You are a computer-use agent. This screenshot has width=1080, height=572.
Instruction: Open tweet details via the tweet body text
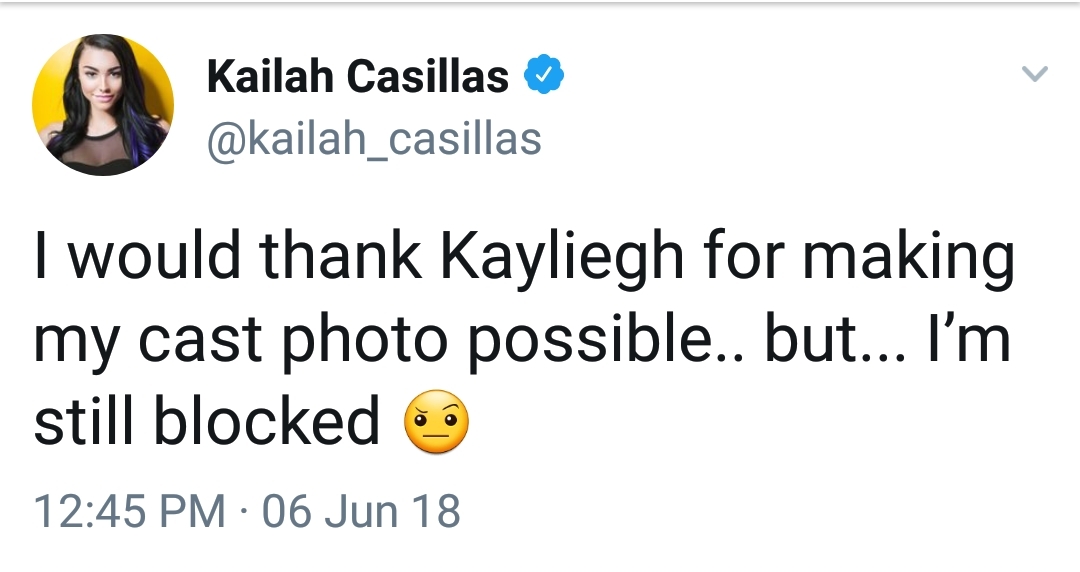(x=523, y=339)
